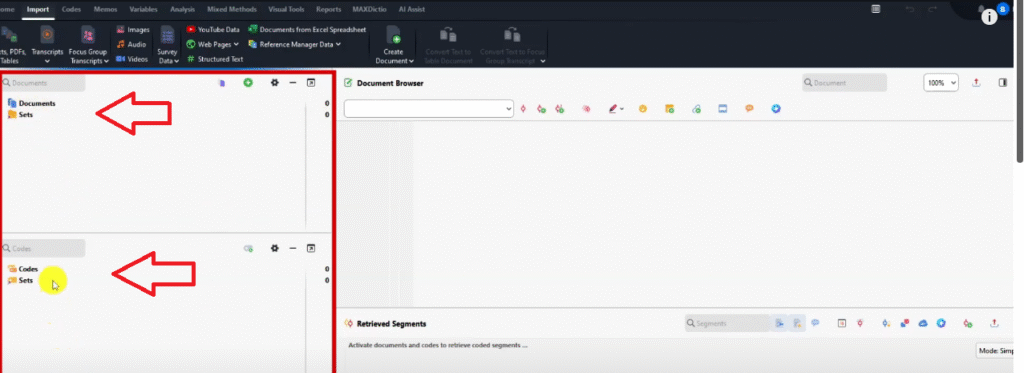
Task: Open highlighter color dropdown arrow
Action: [622, 109]
